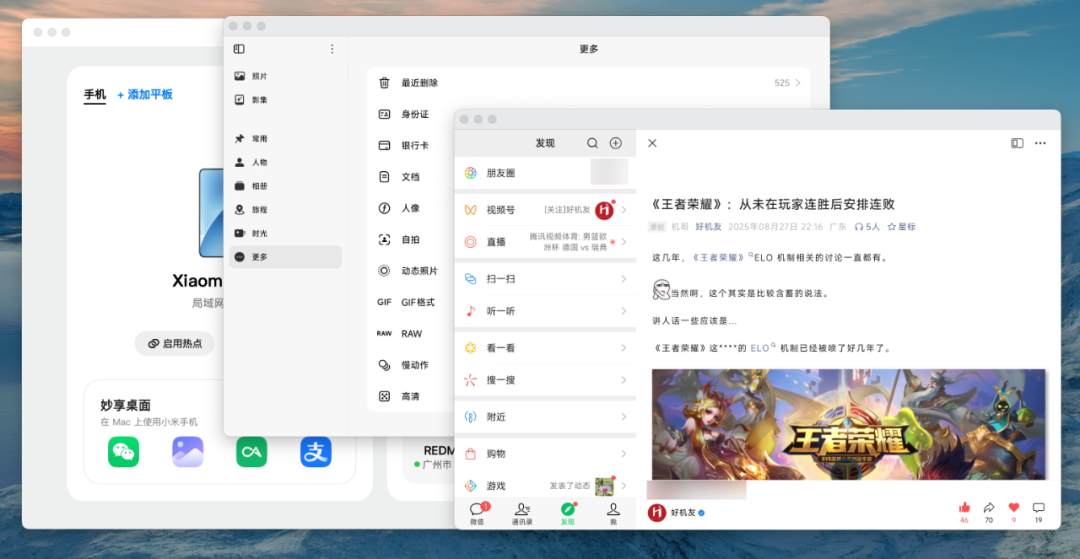Open RAW category
1080x559 pixels.
410,334
